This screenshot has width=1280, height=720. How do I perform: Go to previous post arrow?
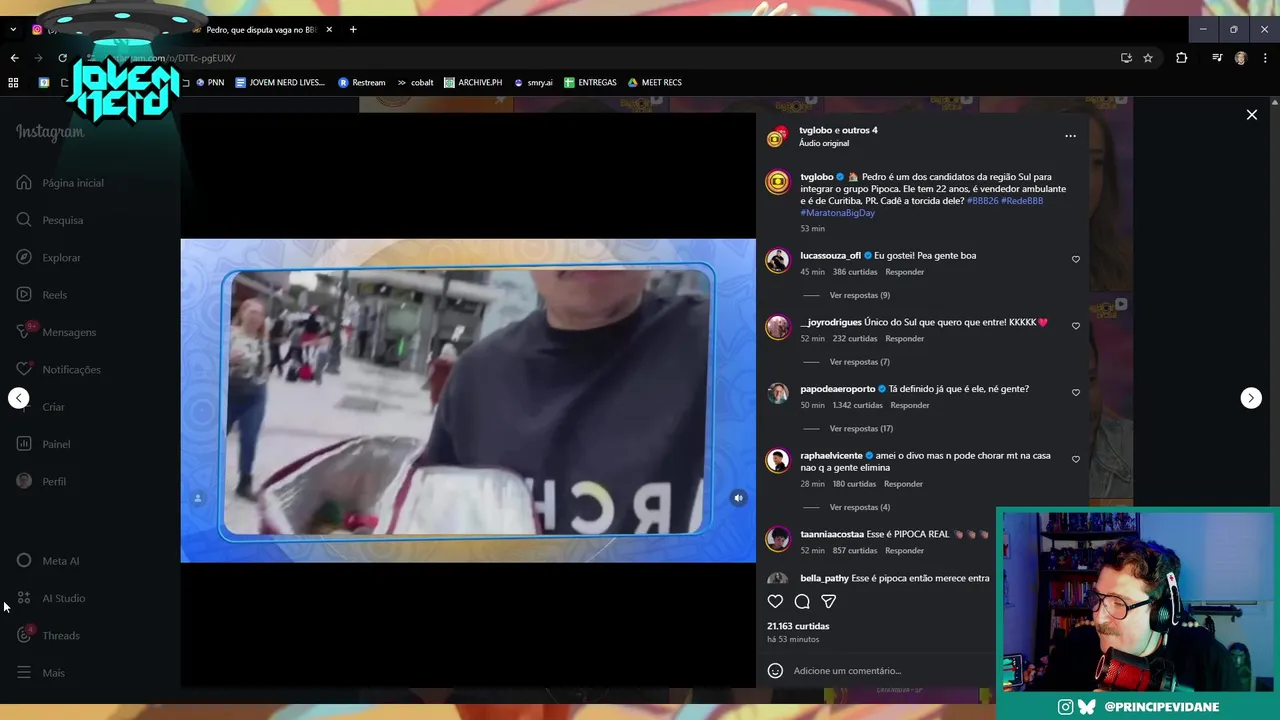coord(19,398)
